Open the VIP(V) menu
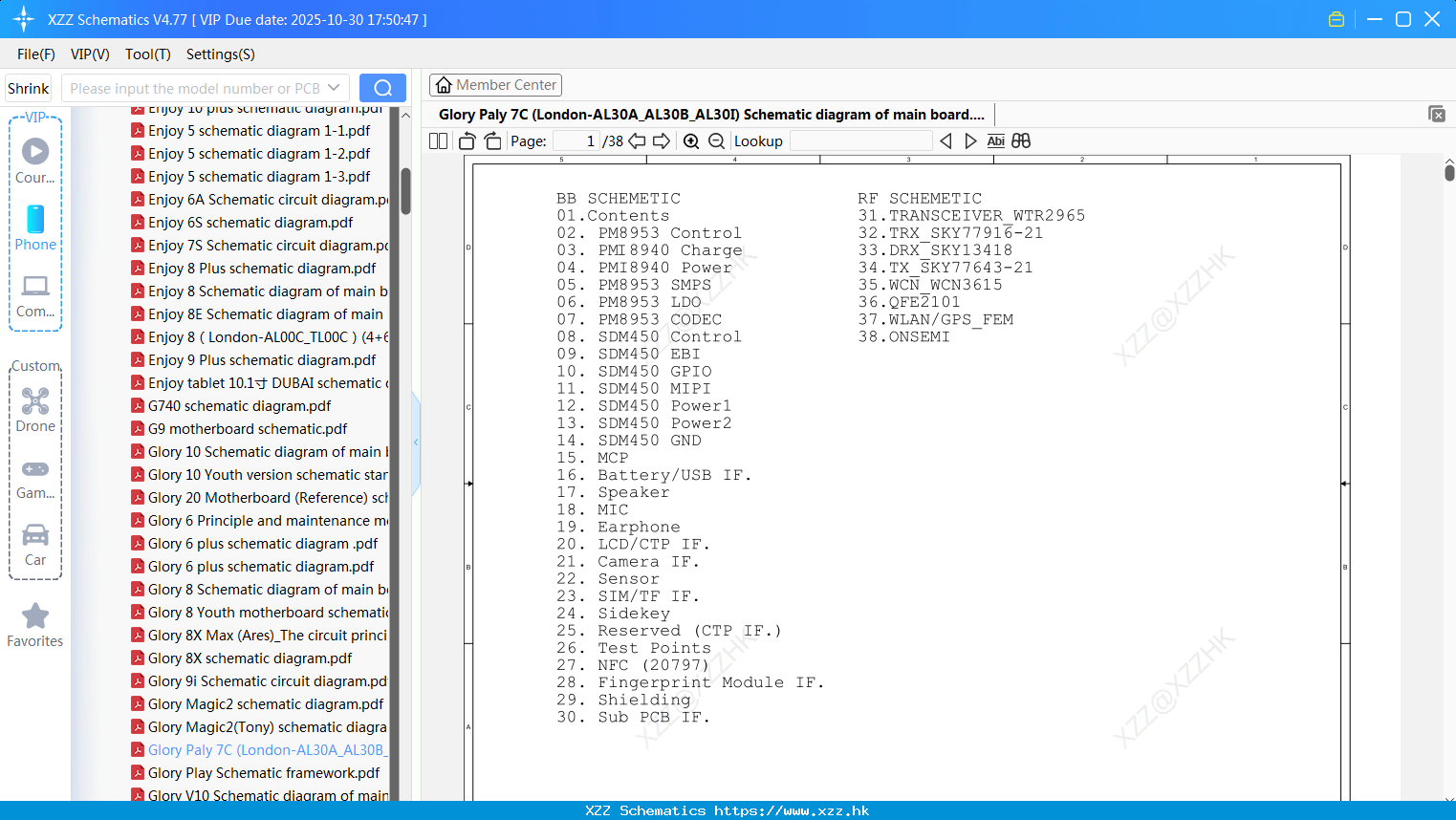This screenshot has height=820, width=1456. point(90,54)
